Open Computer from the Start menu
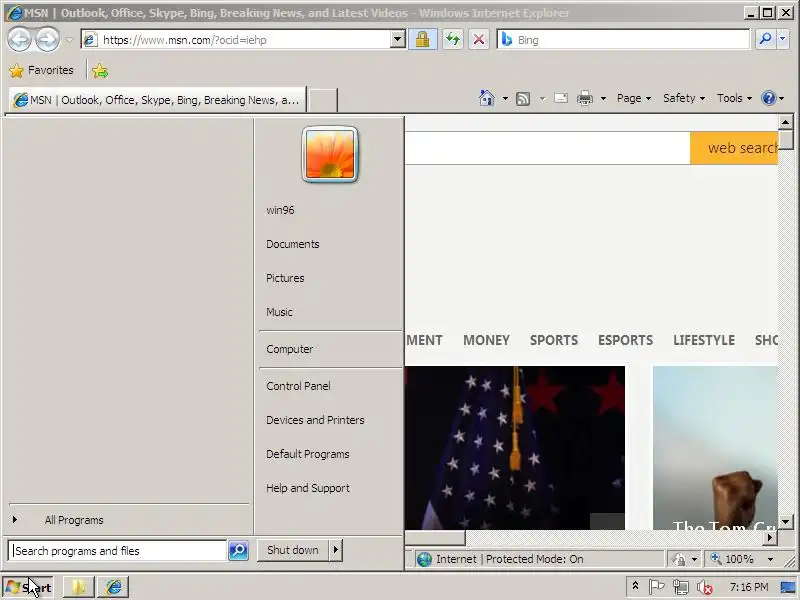Viewport: 800px width, 600px height. point(289,349)
